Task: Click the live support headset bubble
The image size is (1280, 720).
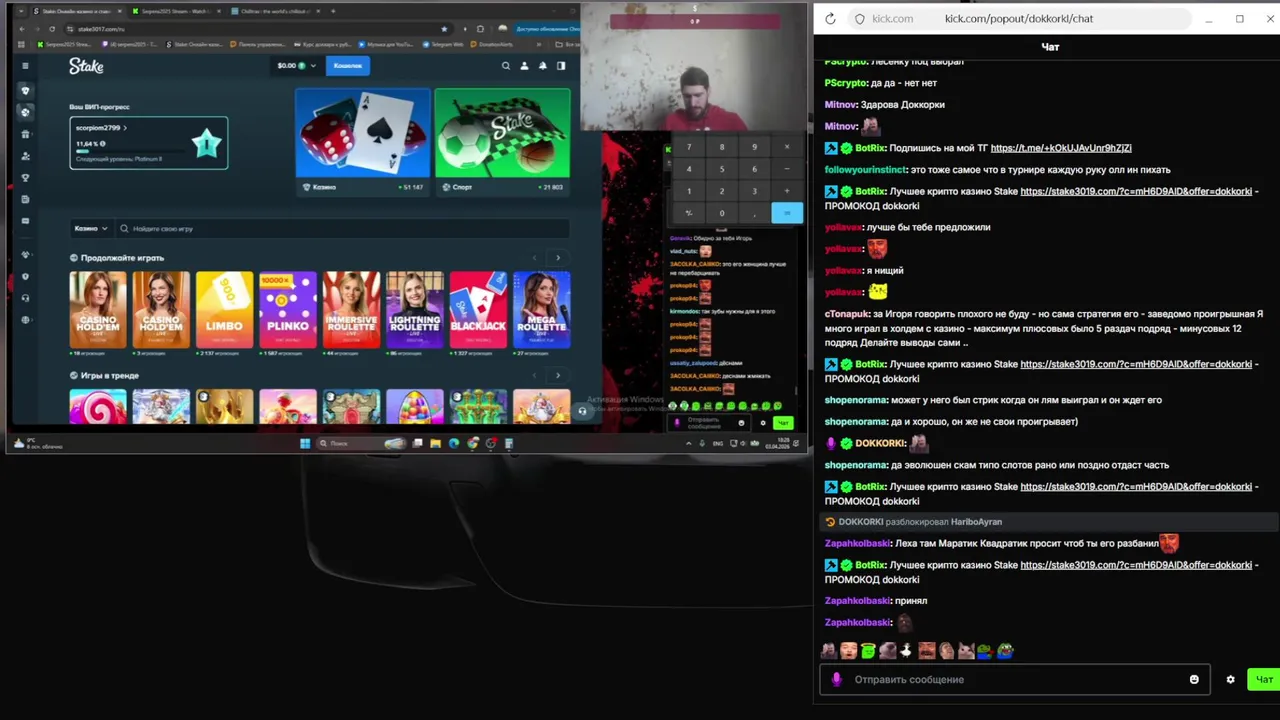Action: 582,410
